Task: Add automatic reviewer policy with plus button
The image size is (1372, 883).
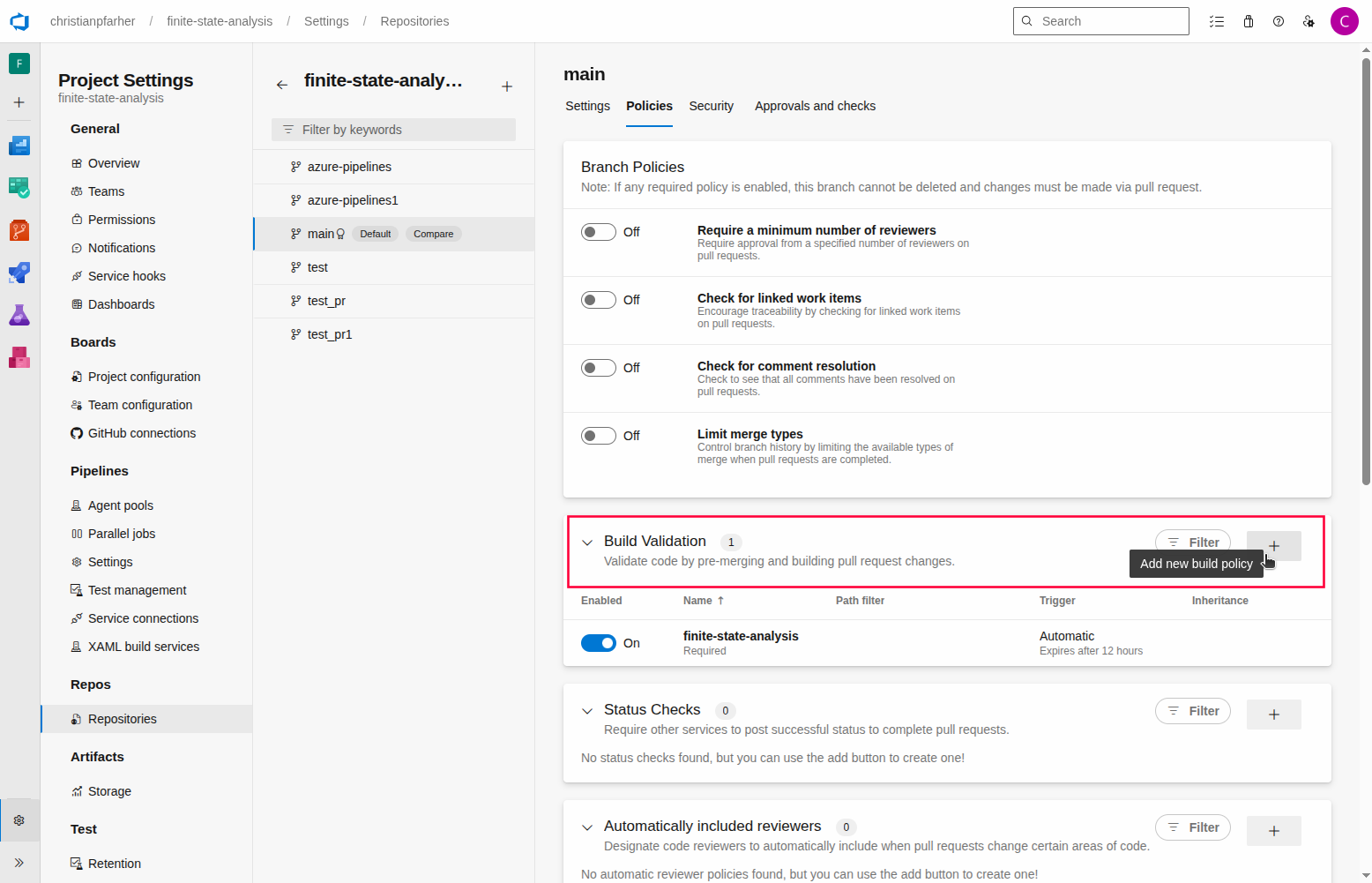Action: [x=1274, y=831]
